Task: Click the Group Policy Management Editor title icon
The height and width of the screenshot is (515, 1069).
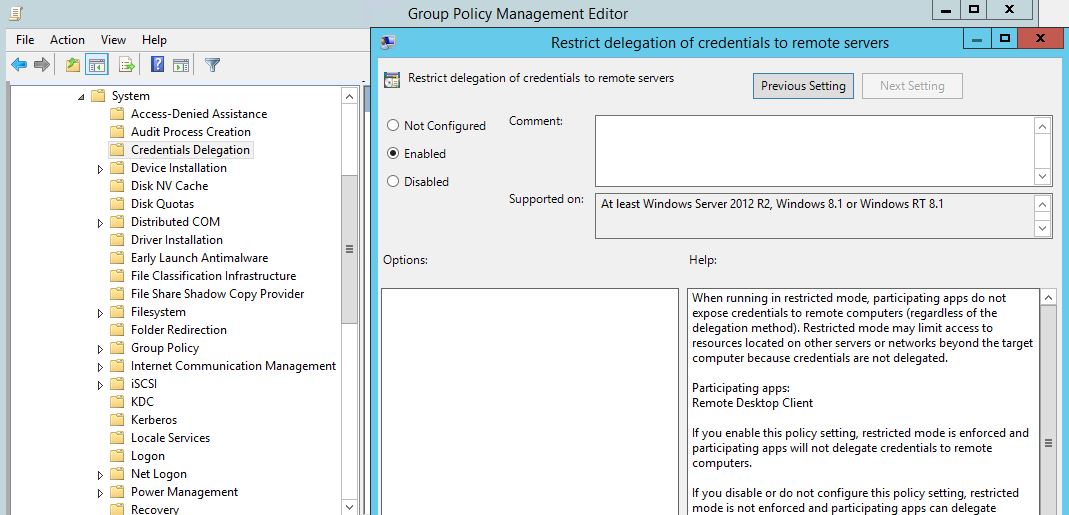Action: coord(18,12)
